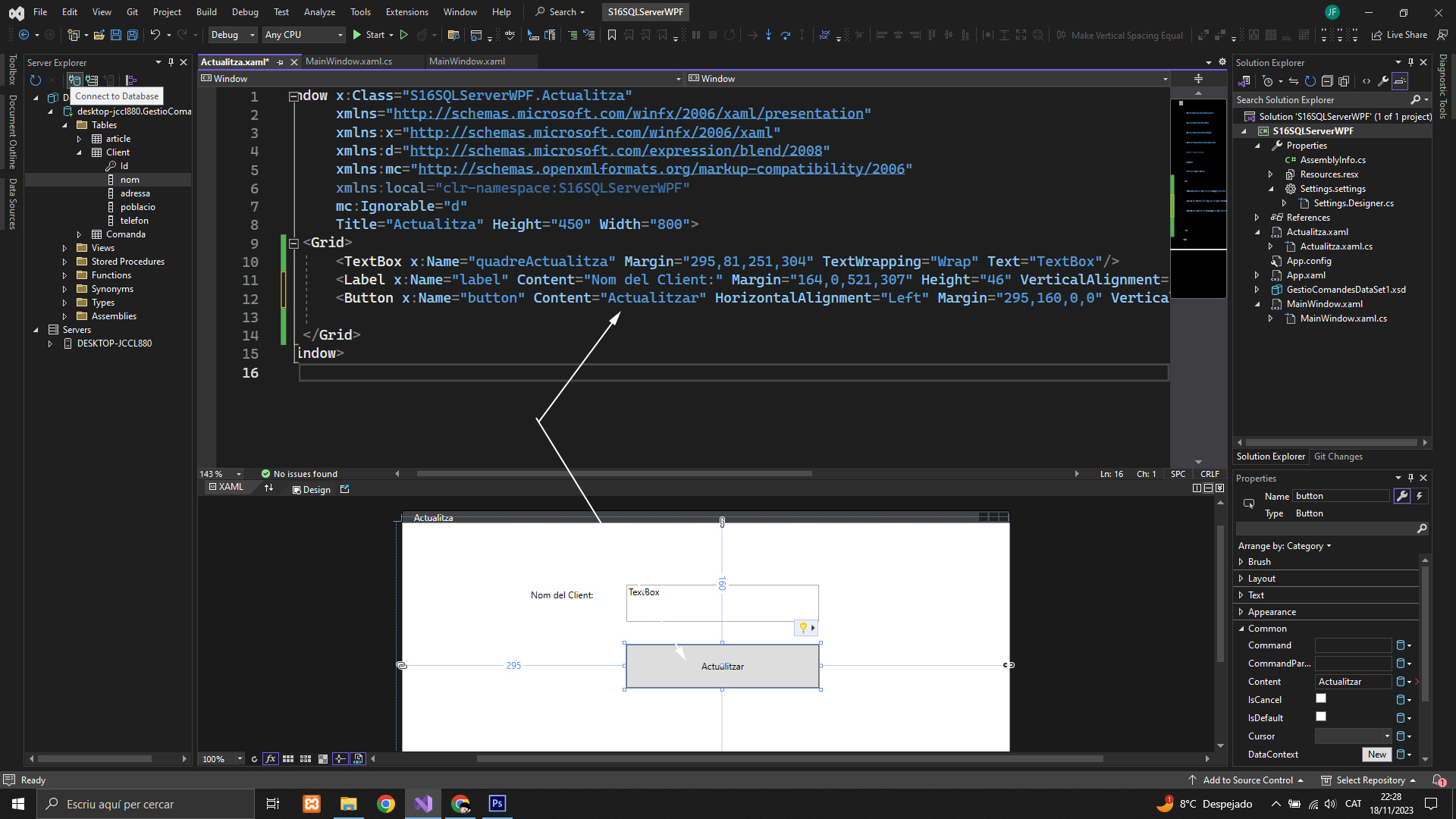Toggle snapping to snaplines in designer
The height and width of the screenshot is (819, 1456).
[x=340, y=758]
